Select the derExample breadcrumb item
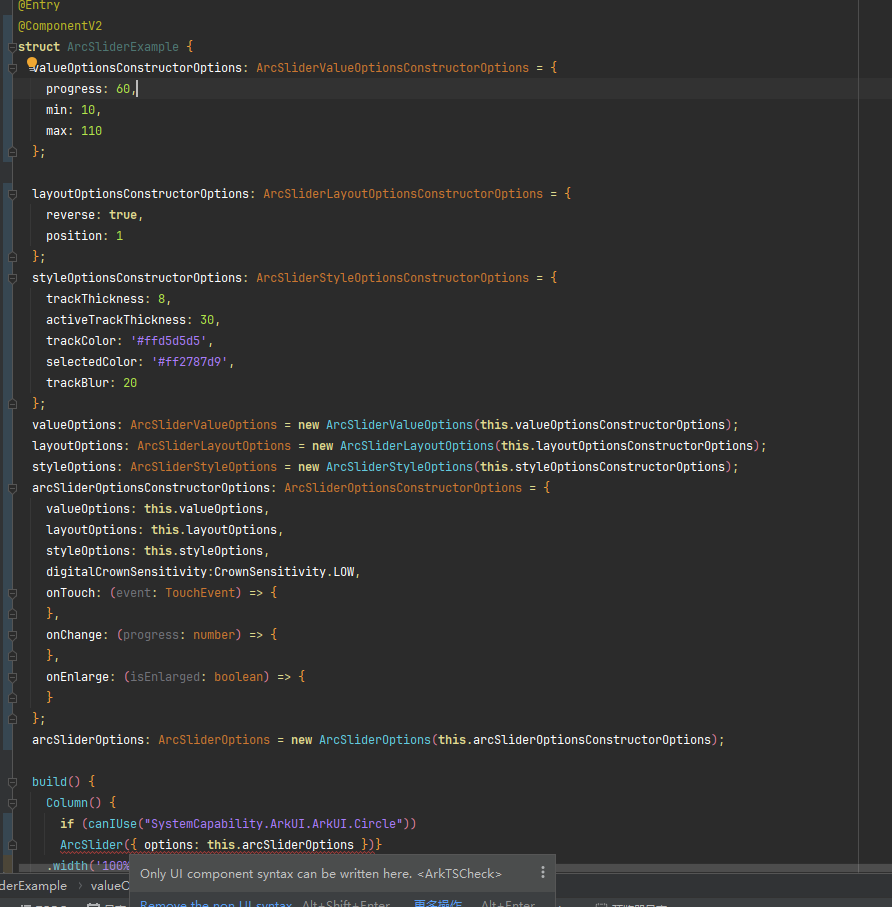This screenshot has width=892, height=907. point(34,886)
